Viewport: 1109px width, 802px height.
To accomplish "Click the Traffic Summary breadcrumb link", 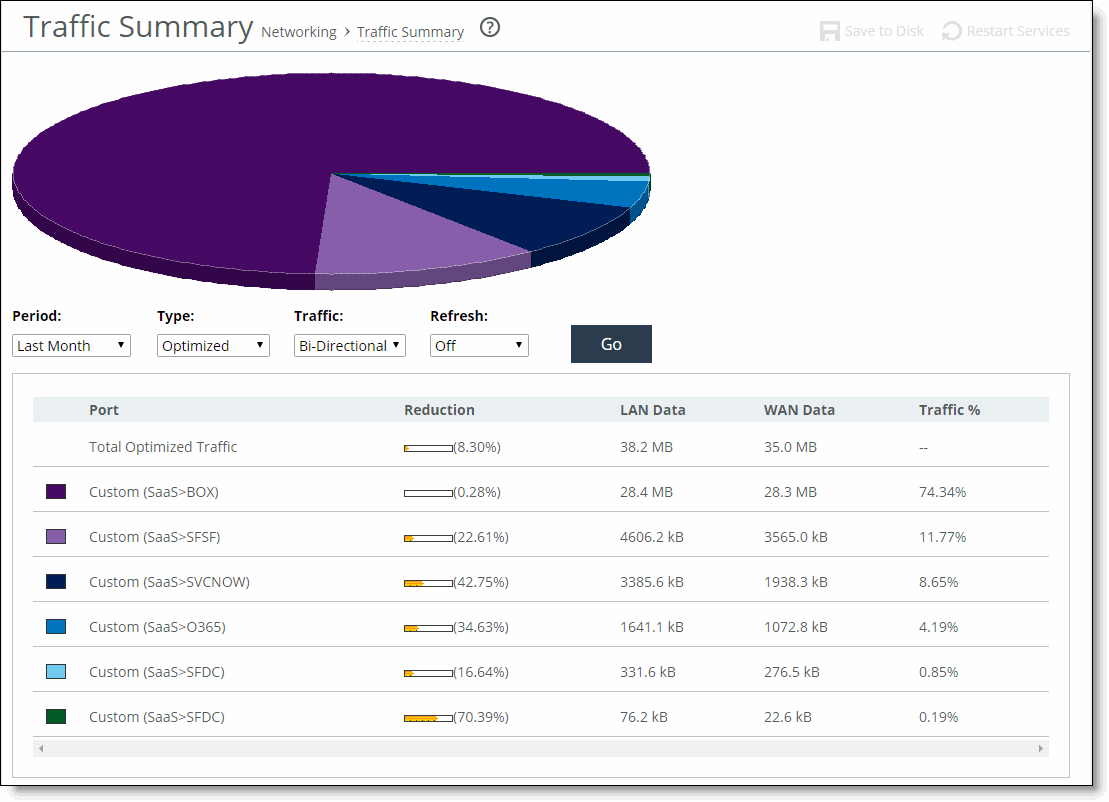I will [x=410, y=32].
